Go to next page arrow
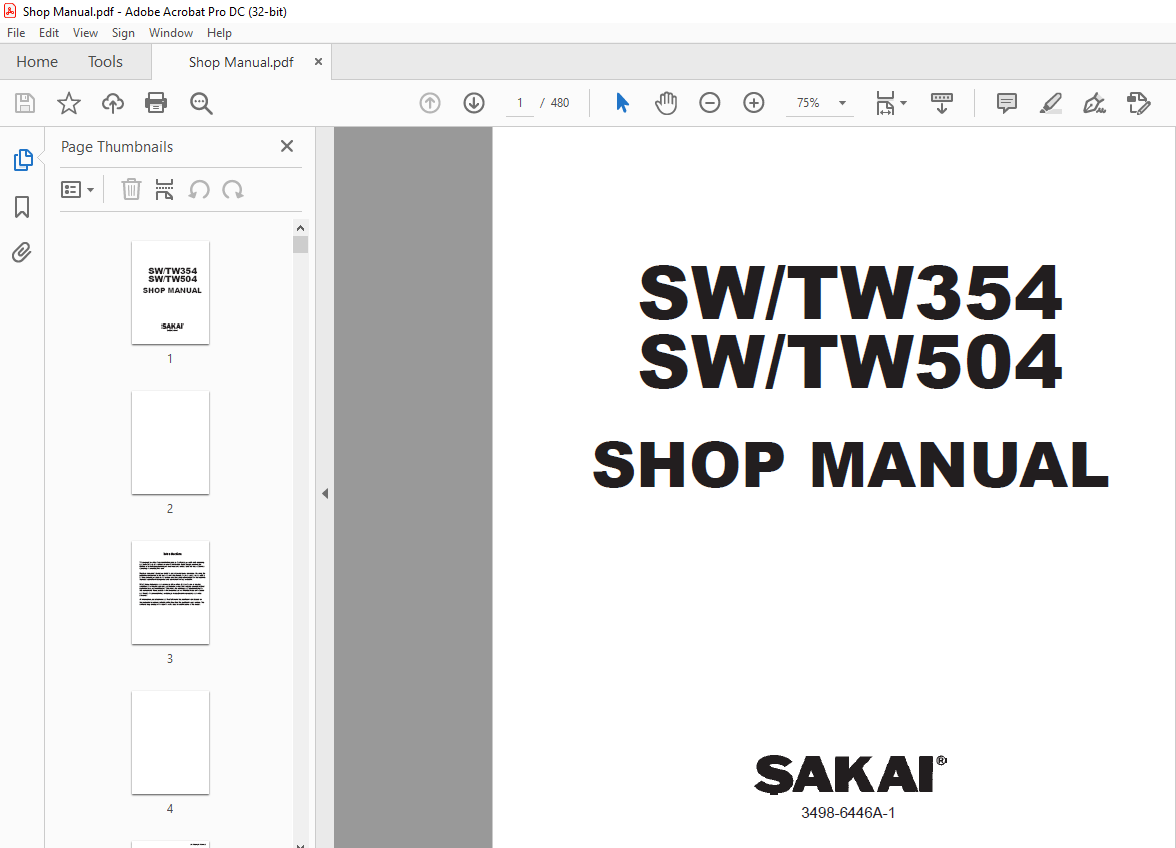1176x848 pixels. [x=474, y=103]
